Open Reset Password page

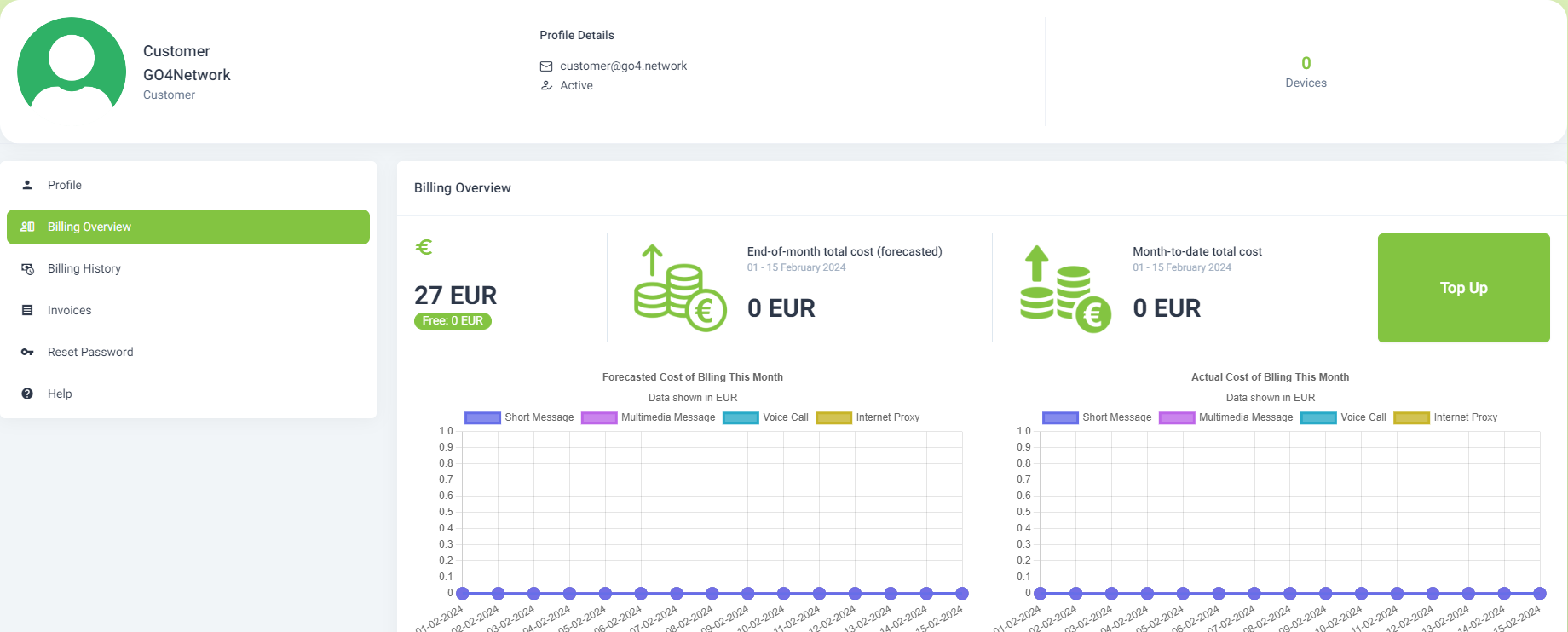pos(188,352)
